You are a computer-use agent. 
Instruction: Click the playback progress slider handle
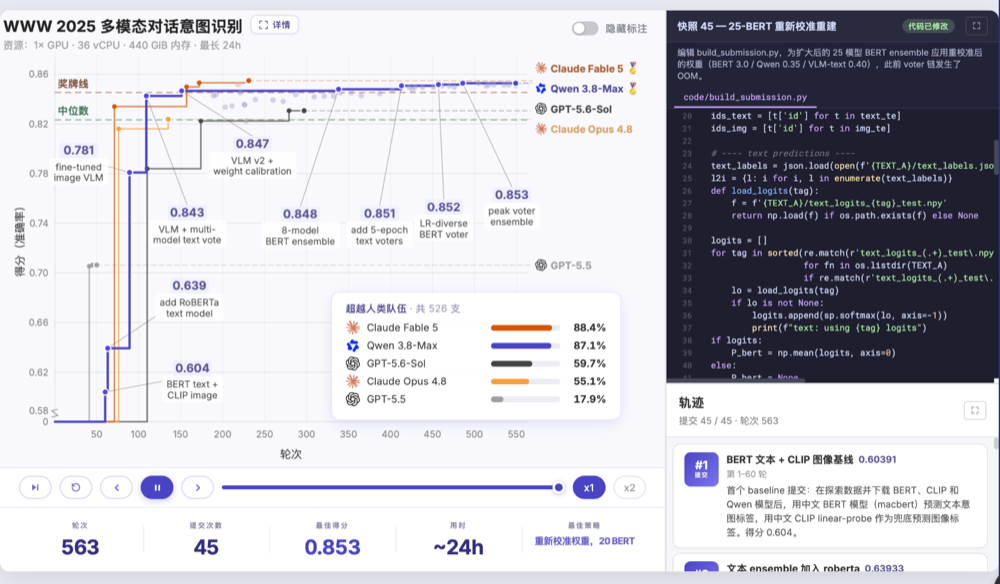[x=559, y=487]
